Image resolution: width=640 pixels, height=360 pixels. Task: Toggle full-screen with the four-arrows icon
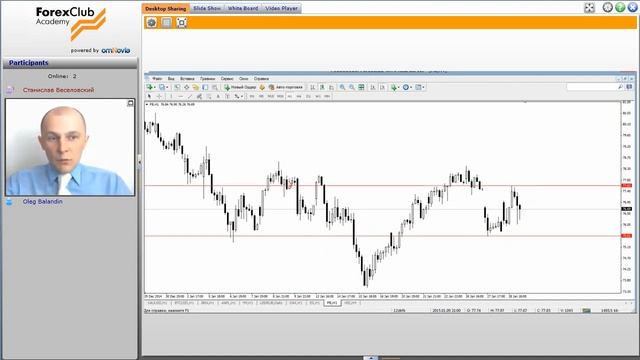589,8
